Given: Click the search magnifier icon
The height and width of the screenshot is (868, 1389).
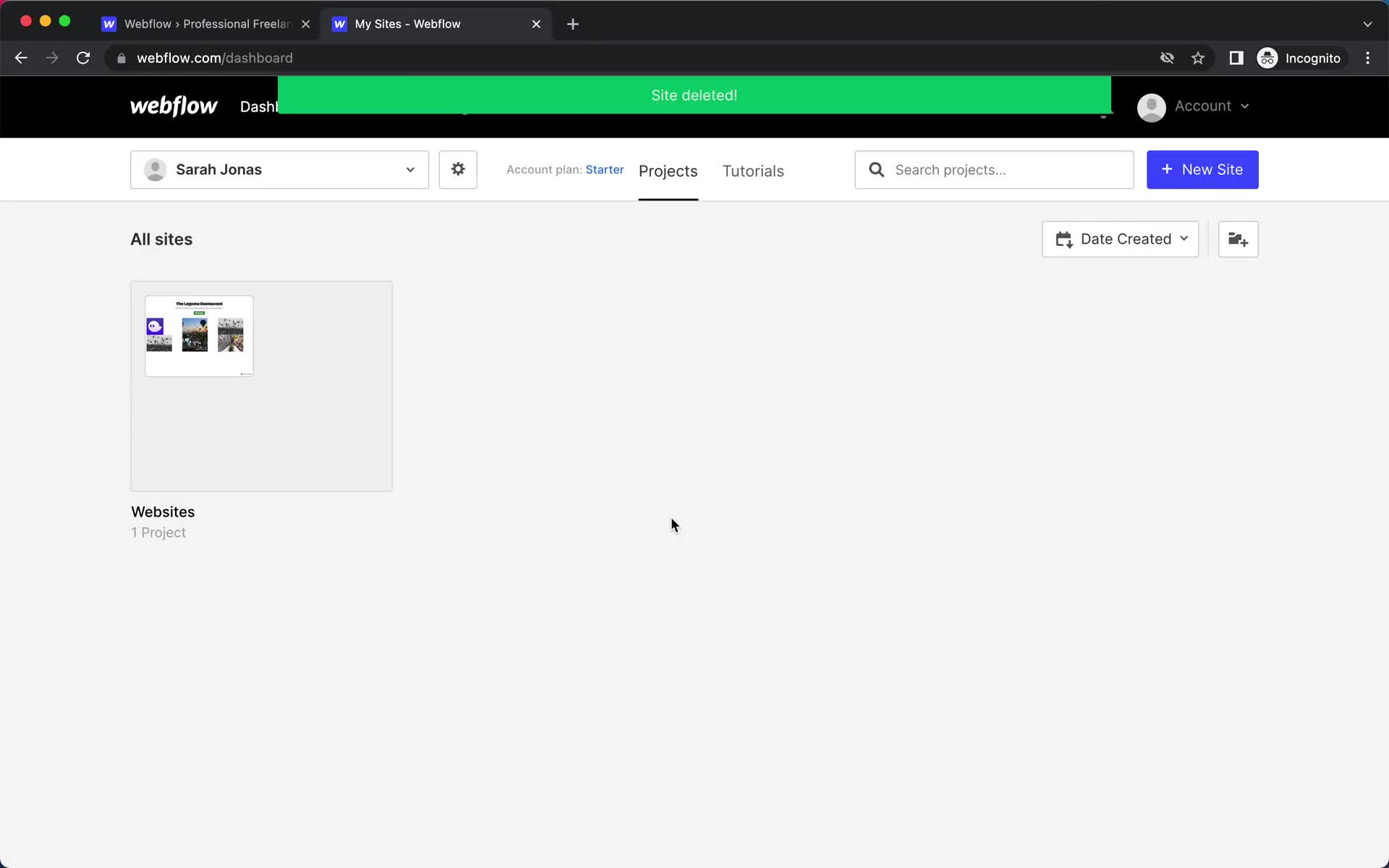Looking at the screenshot, I should (875, 168).
